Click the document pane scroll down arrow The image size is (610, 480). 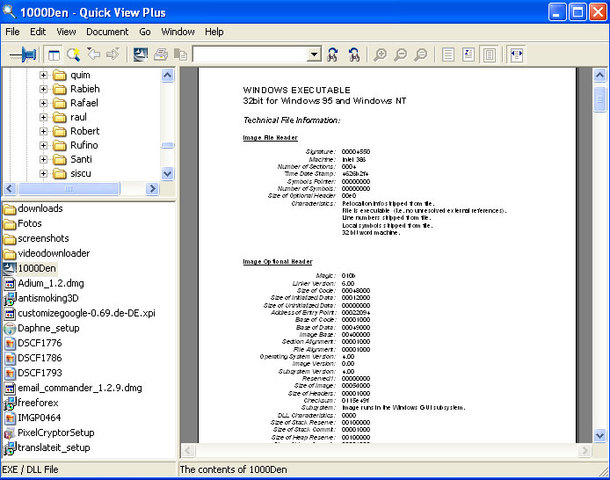coord(600,436)
